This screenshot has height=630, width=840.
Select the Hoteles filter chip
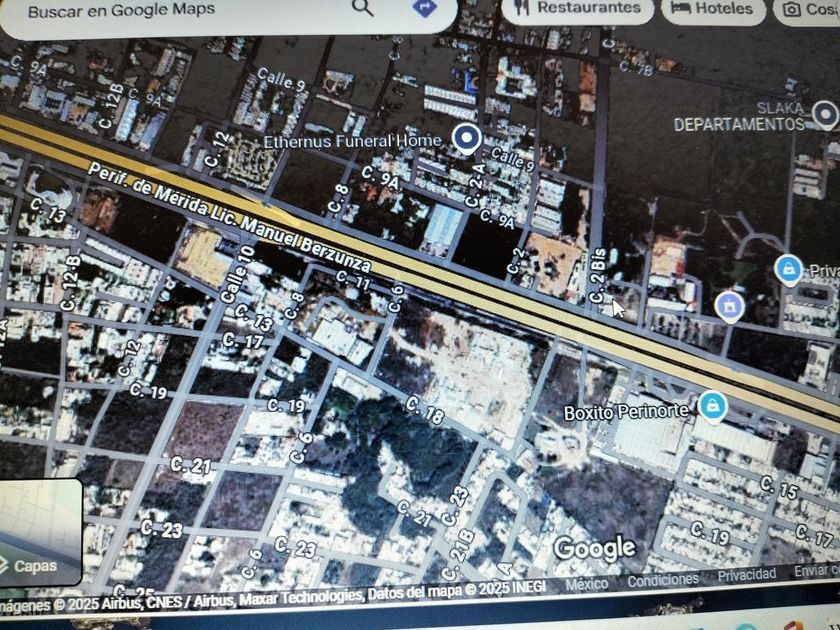tap(714, 9)
